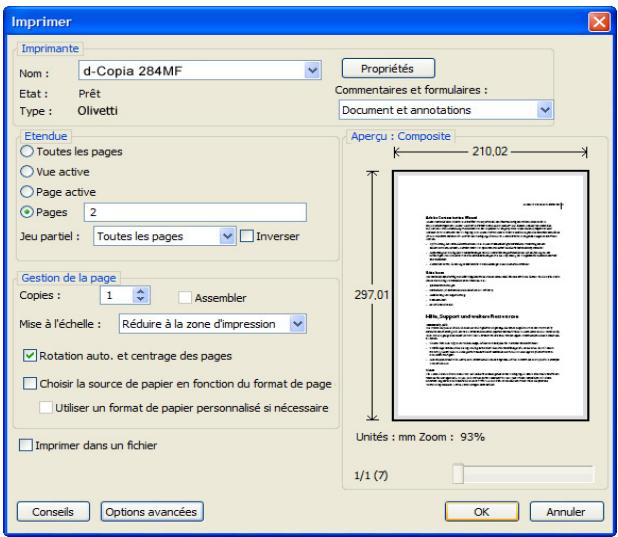Click the Propriétés button
The width and height of the screenshot is (618, 537).
click(388, 69)
